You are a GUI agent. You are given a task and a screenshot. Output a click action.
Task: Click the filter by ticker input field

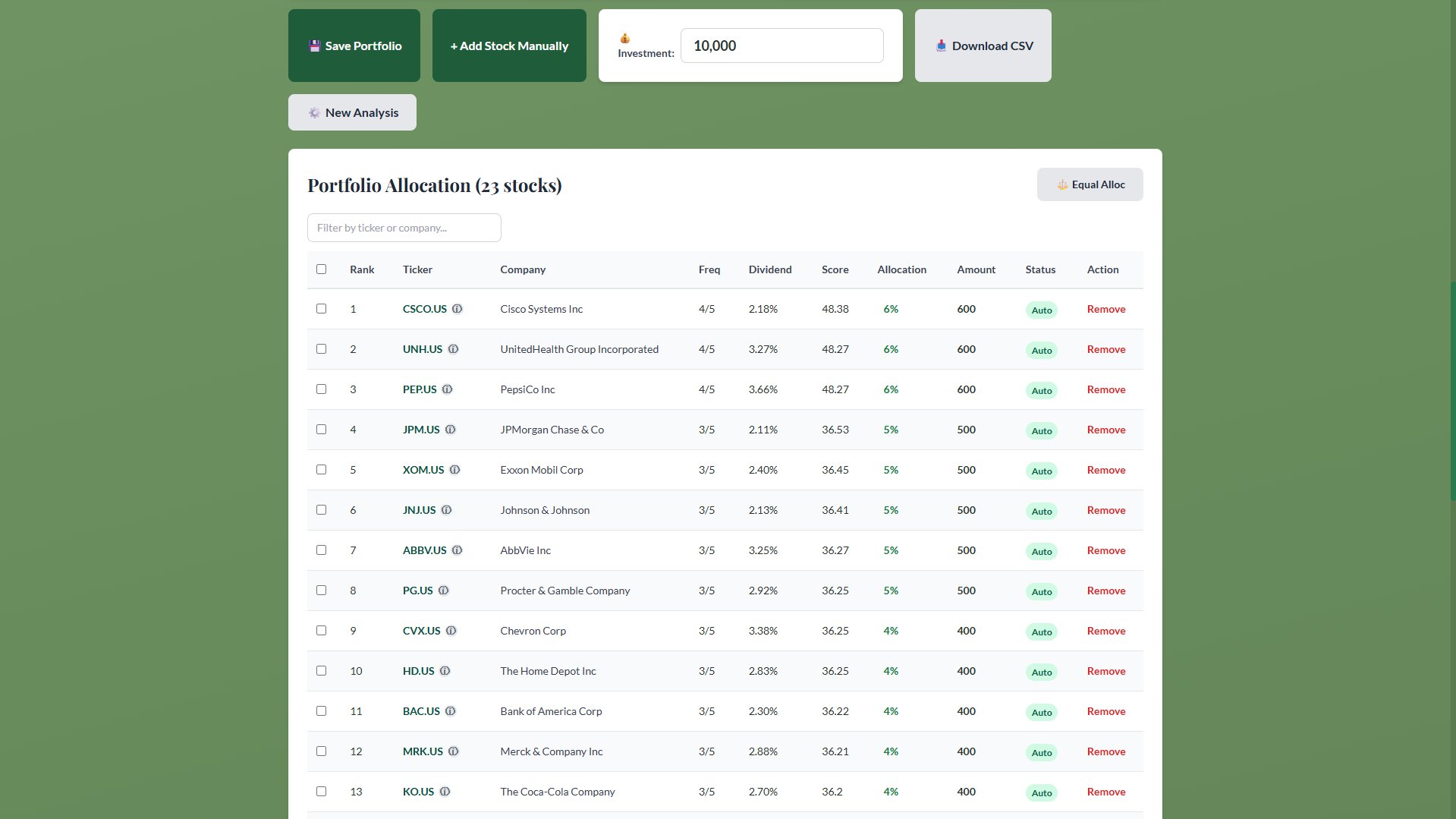click(x=404, y=227)
